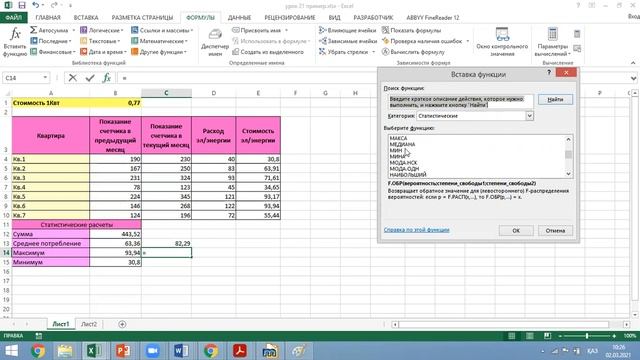Select МОДА.НСК in the function list

coord(403,162)
